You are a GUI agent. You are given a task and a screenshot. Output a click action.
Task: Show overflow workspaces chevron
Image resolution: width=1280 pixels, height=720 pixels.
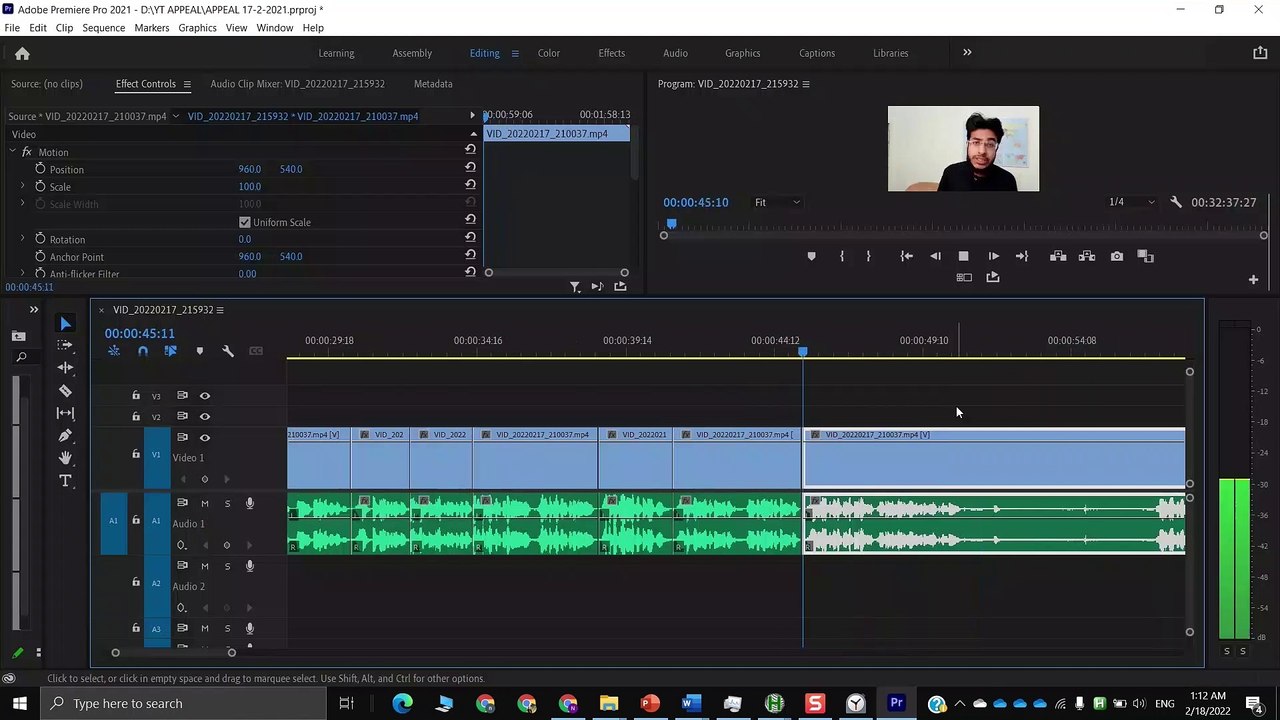[x=967, y=53]
